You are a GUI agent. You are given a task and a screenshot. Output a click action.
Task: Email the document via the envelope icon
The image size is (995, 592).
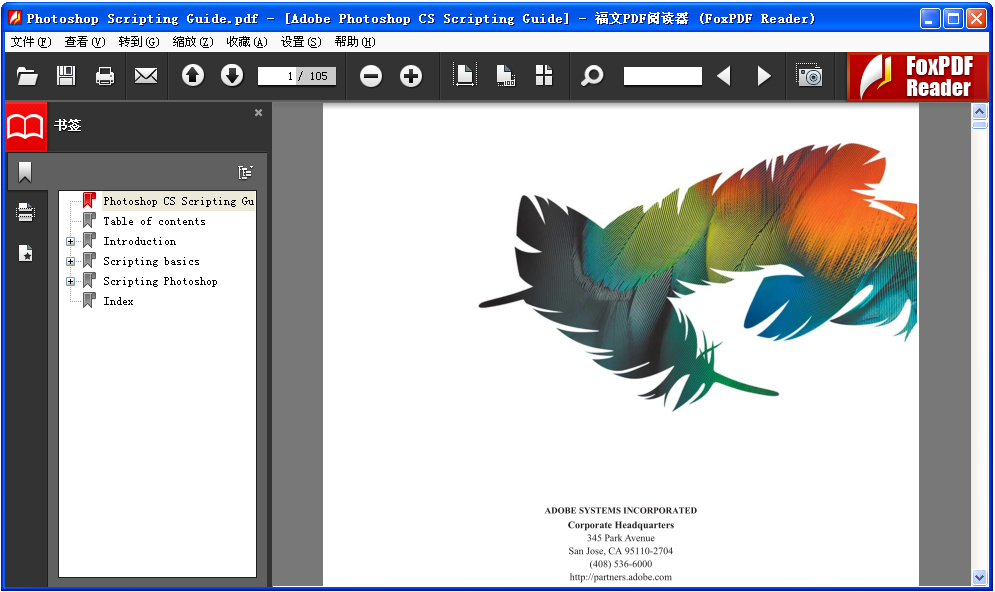coord(146,76)
